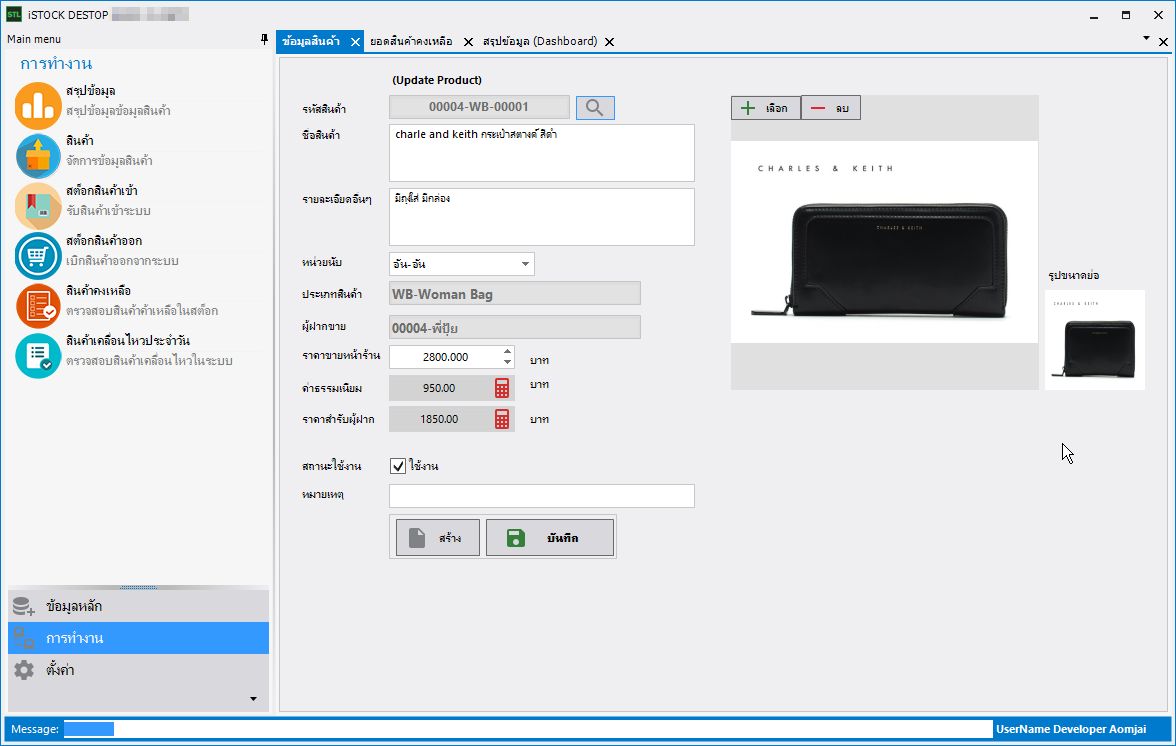Click the ประเภทสินค้า field WB-Woman Bag

click(x=514, y=293)
